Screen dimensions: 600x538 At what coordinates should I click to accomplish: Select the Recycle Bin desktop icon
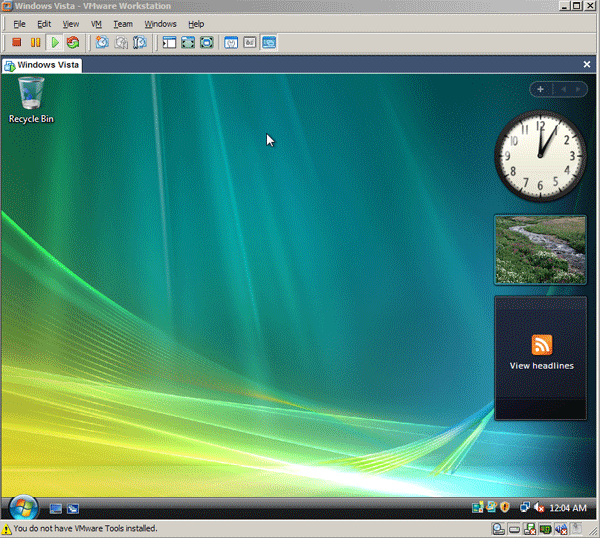tap(31, 100)
